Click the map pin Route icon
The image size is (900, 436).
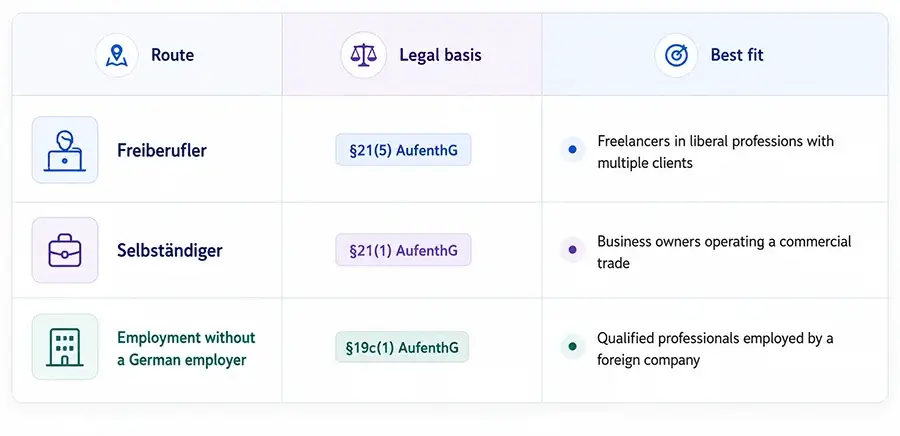tap(117, 55)
